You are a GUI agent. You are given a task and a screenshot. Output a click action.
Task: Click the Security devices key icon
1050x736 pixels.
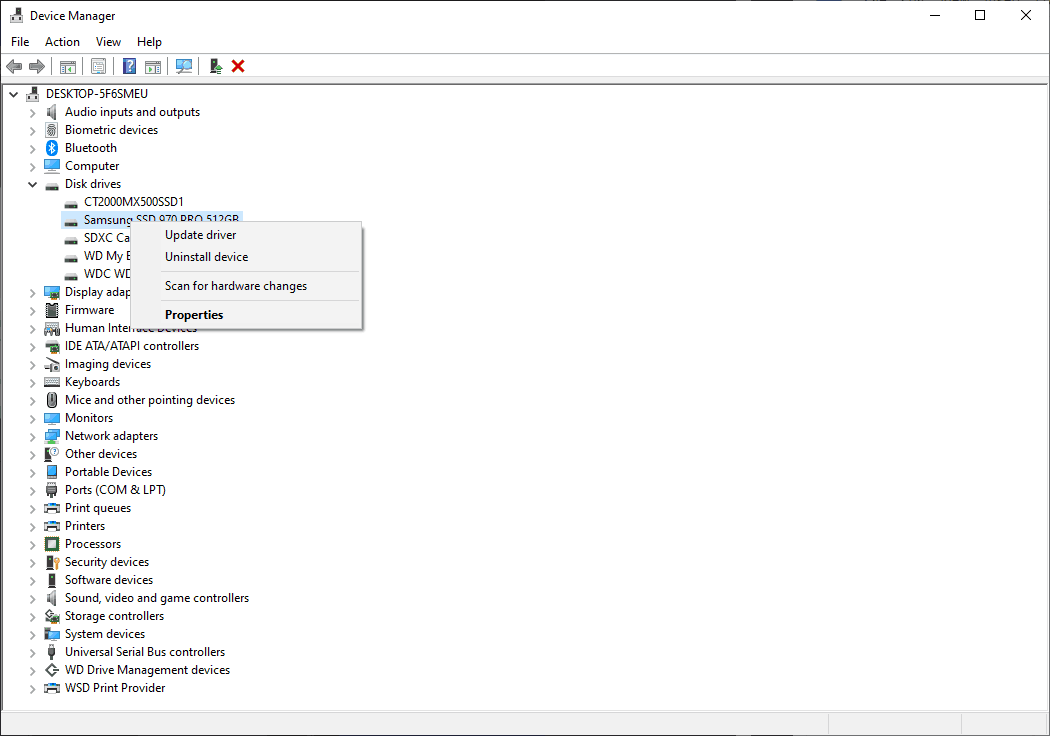52,562
